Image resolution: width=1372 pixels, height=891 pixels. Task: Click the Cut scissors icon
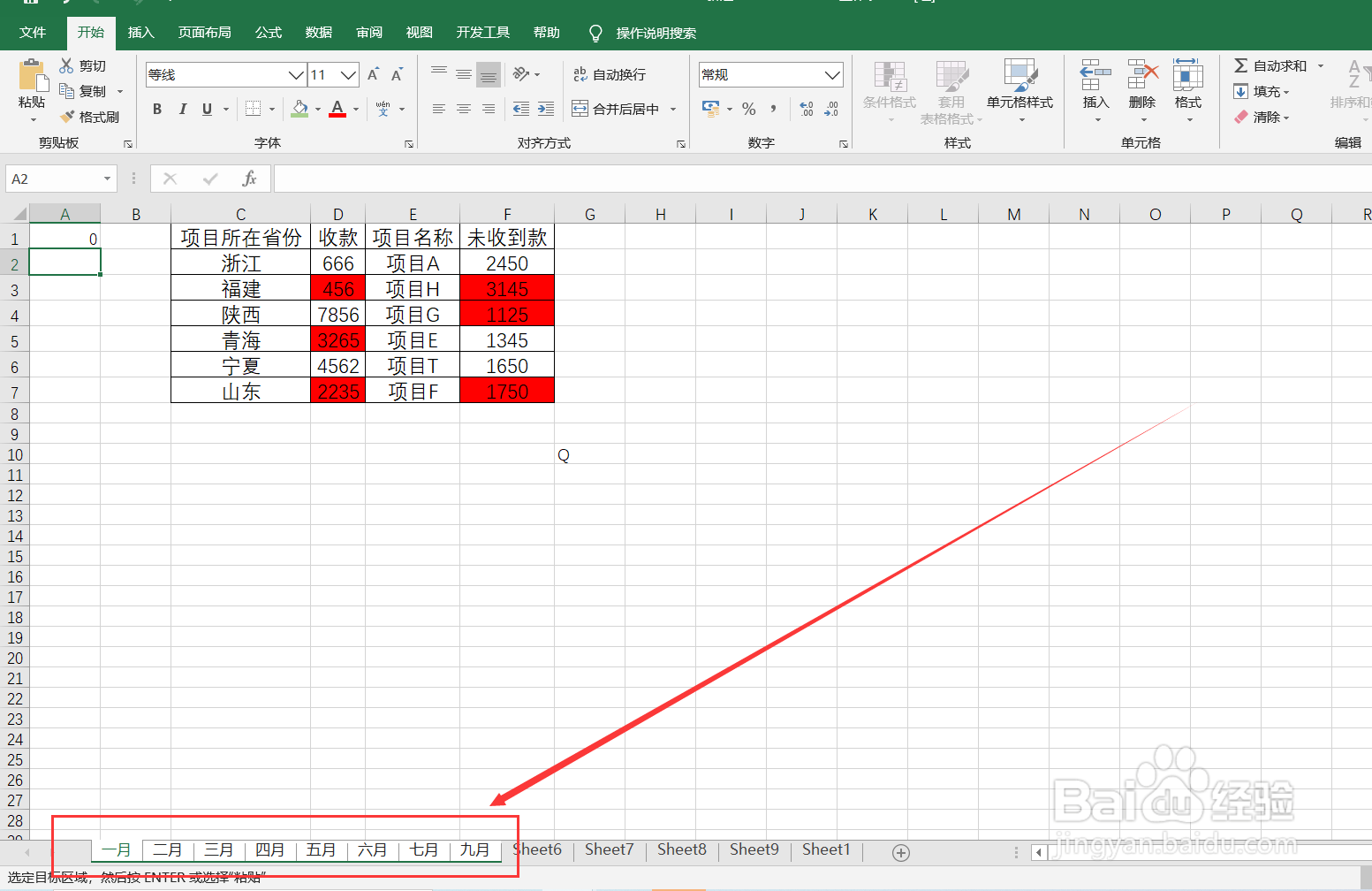66,65
